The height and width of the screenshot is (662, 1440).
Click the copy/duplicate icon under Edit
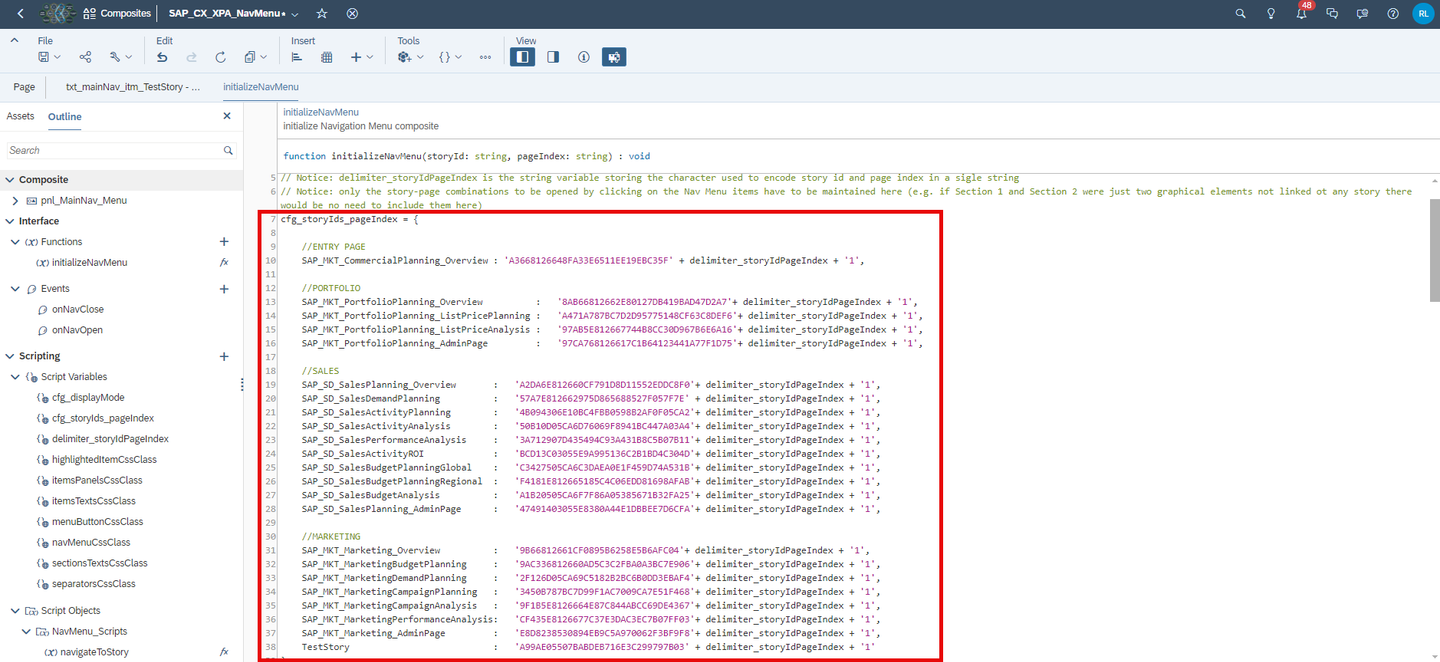point(249,57)
